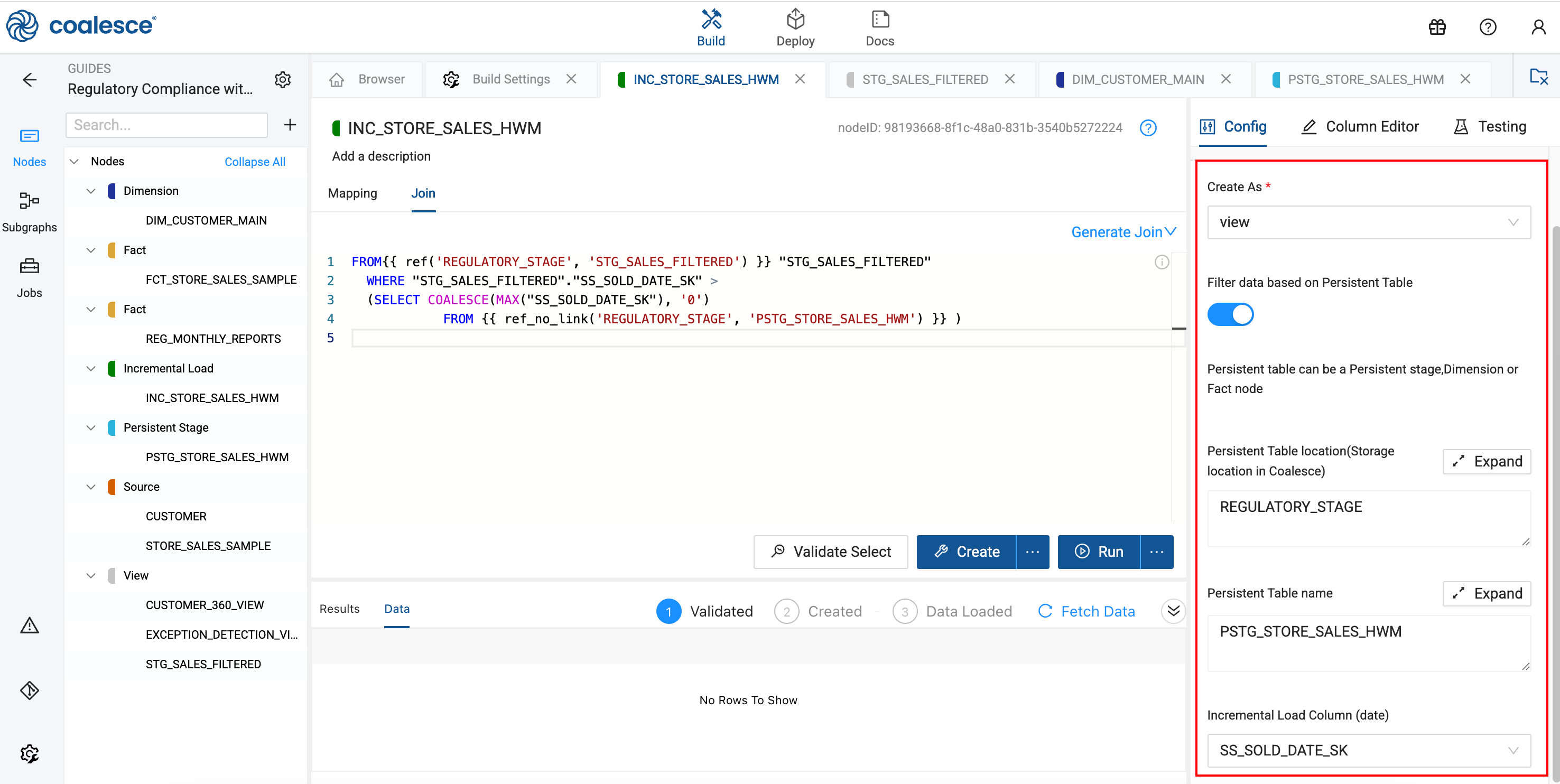Screen dimensions: 1560x784
Task: Close the STG_SALES_FILTERED tab
Action: pyautogui.click(x=1009, y=79)
